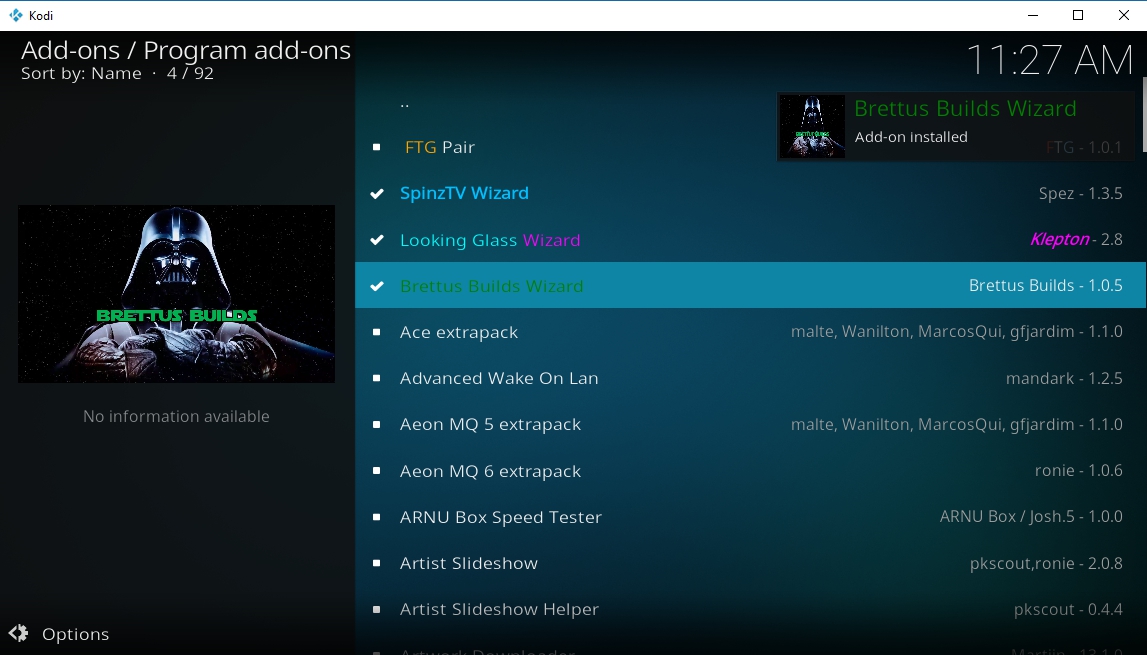Go up with the '..' parent entry
Image resolution: width=1147 pixels, height=655 pixels.
coord(405,104)
